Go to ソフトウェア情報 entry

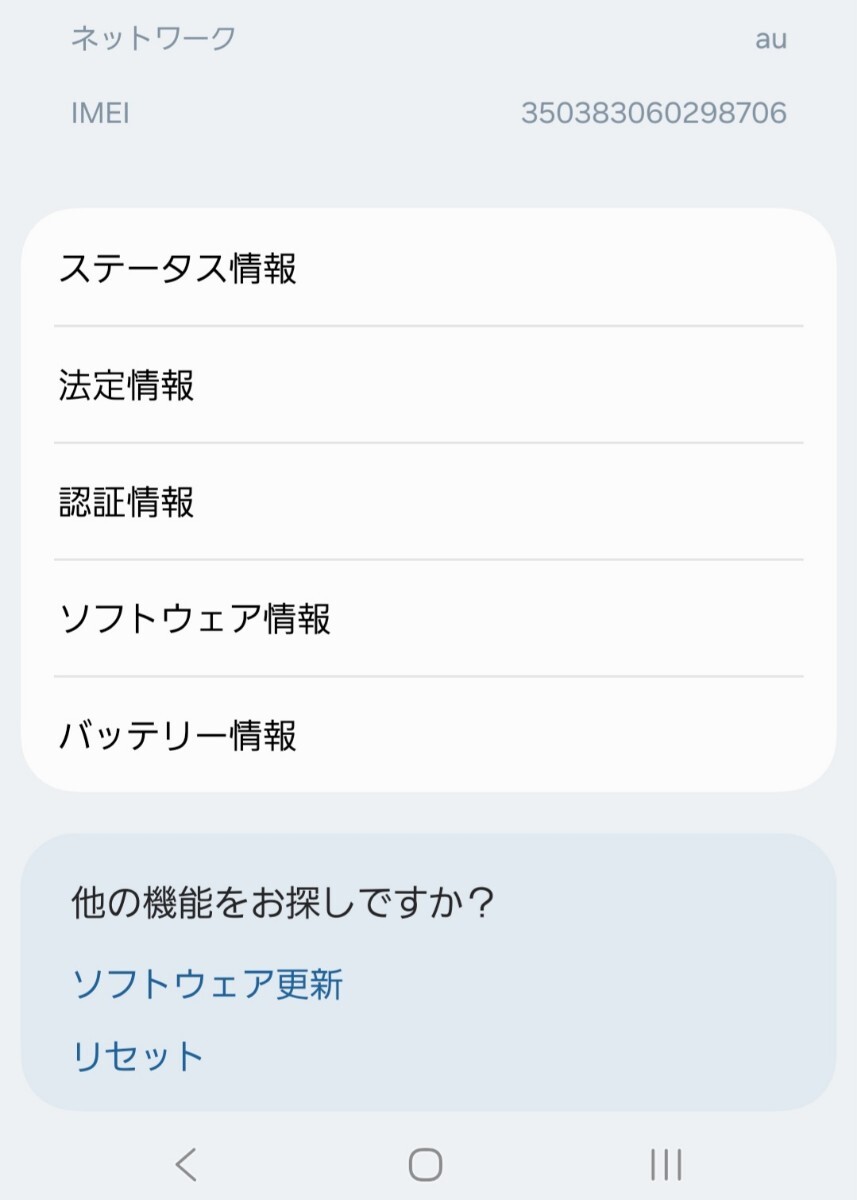[x=428, y=619]
